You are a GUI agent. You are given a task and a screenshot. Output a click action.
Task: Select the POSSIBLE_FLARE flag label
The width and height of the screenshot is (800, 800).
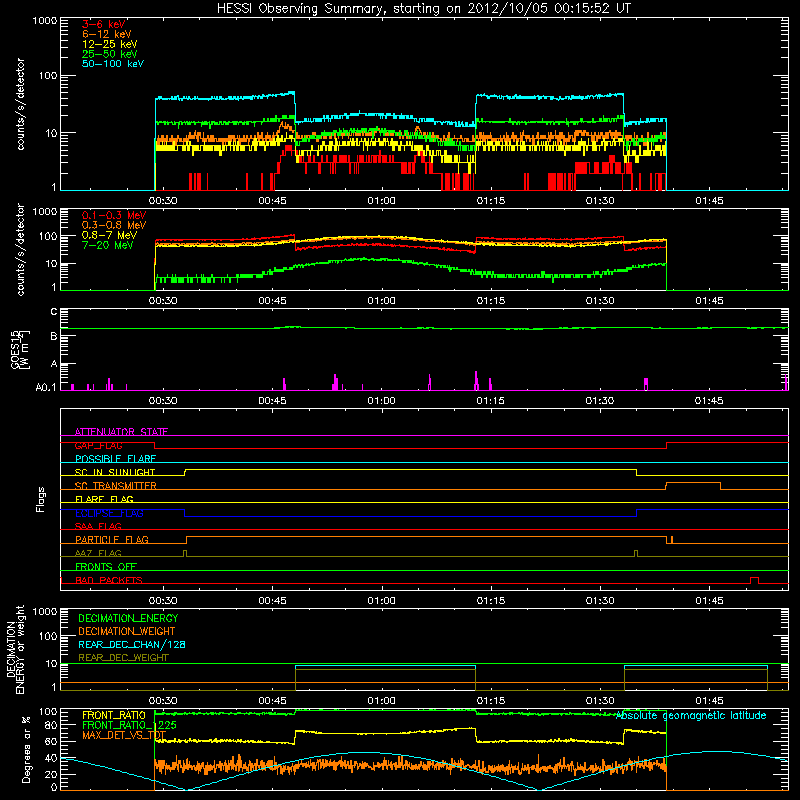coord(115,459)
